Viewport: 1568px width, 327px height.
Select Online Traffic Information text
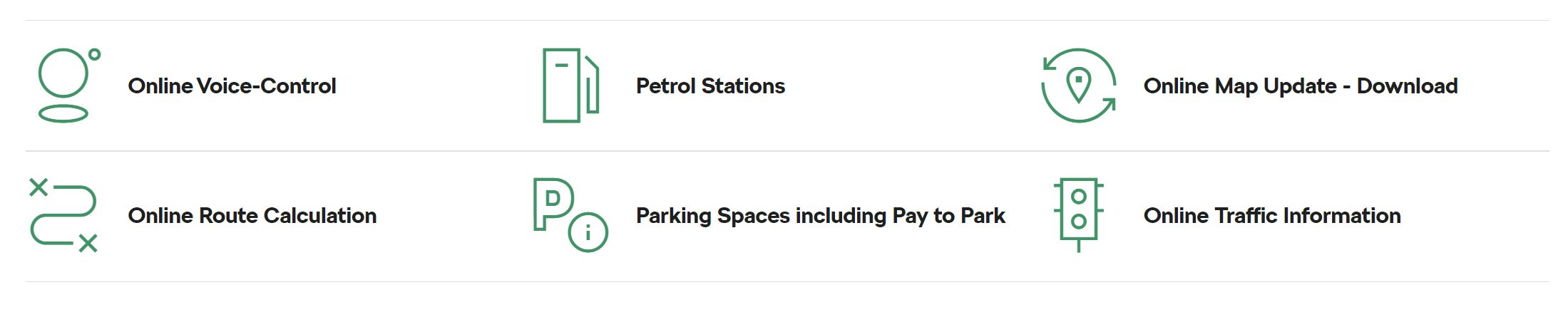tap(1272, 216)
